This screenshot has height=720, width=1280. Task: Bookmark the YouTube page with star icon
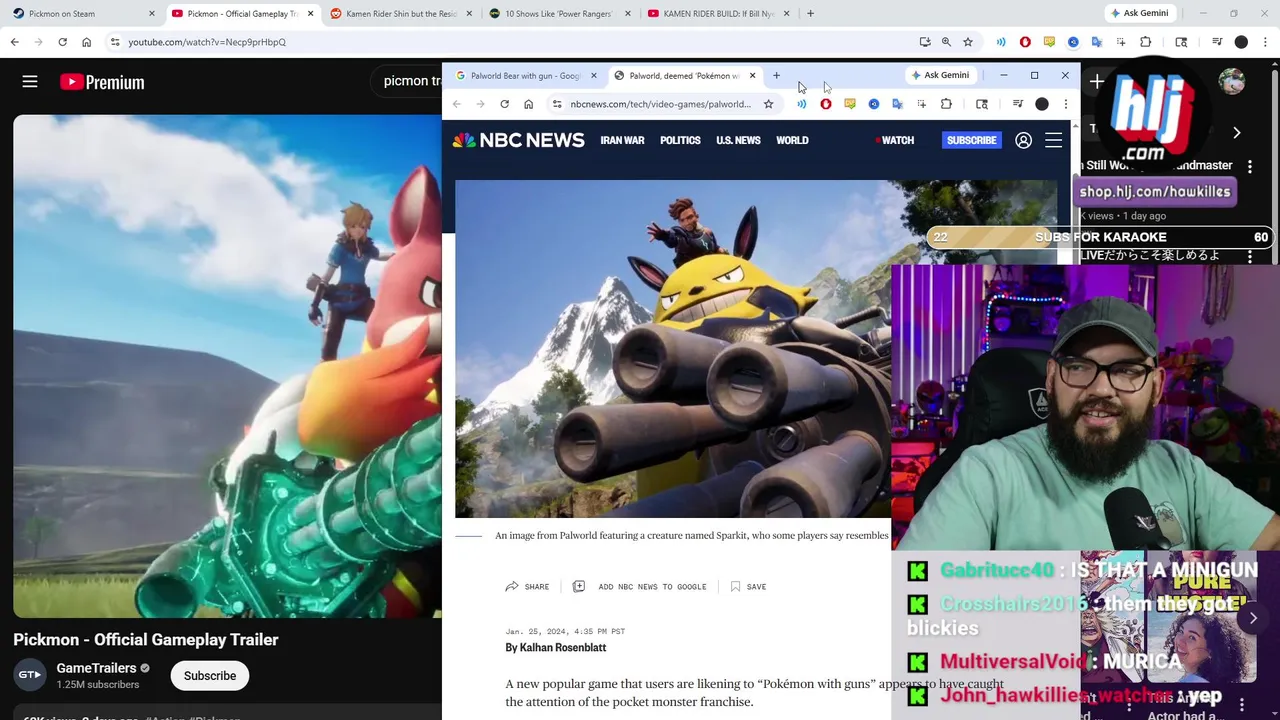click(968, 42)
